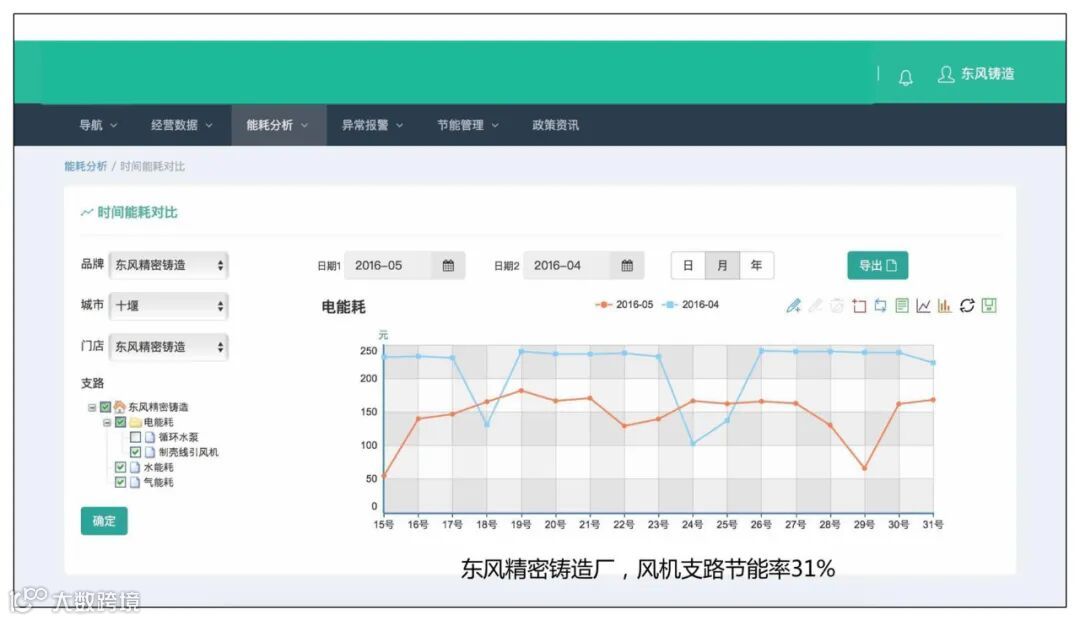Image resolution: width=1080 pixels, height=621 pixels.
Task: Select the 循环水泵 tree label
Action: pyautogui.click(x=178, y=437)
